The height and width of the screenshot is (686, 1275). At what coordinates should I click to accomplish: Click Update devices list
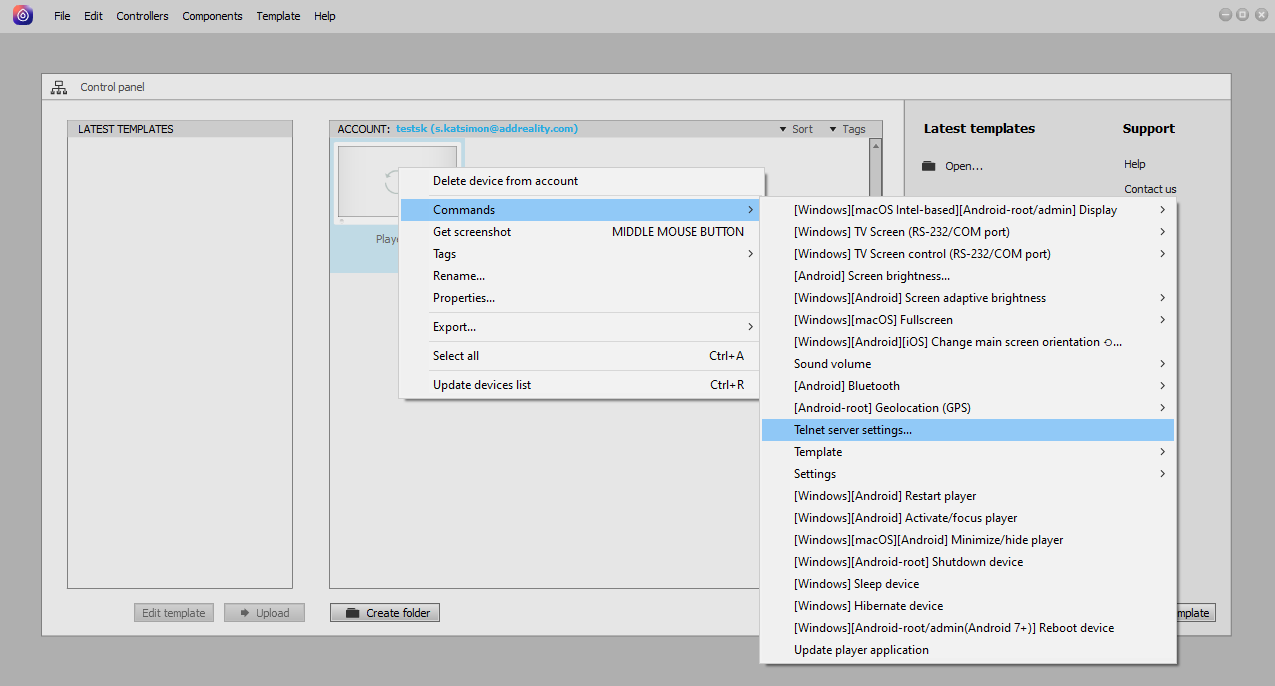click(581, 385)
